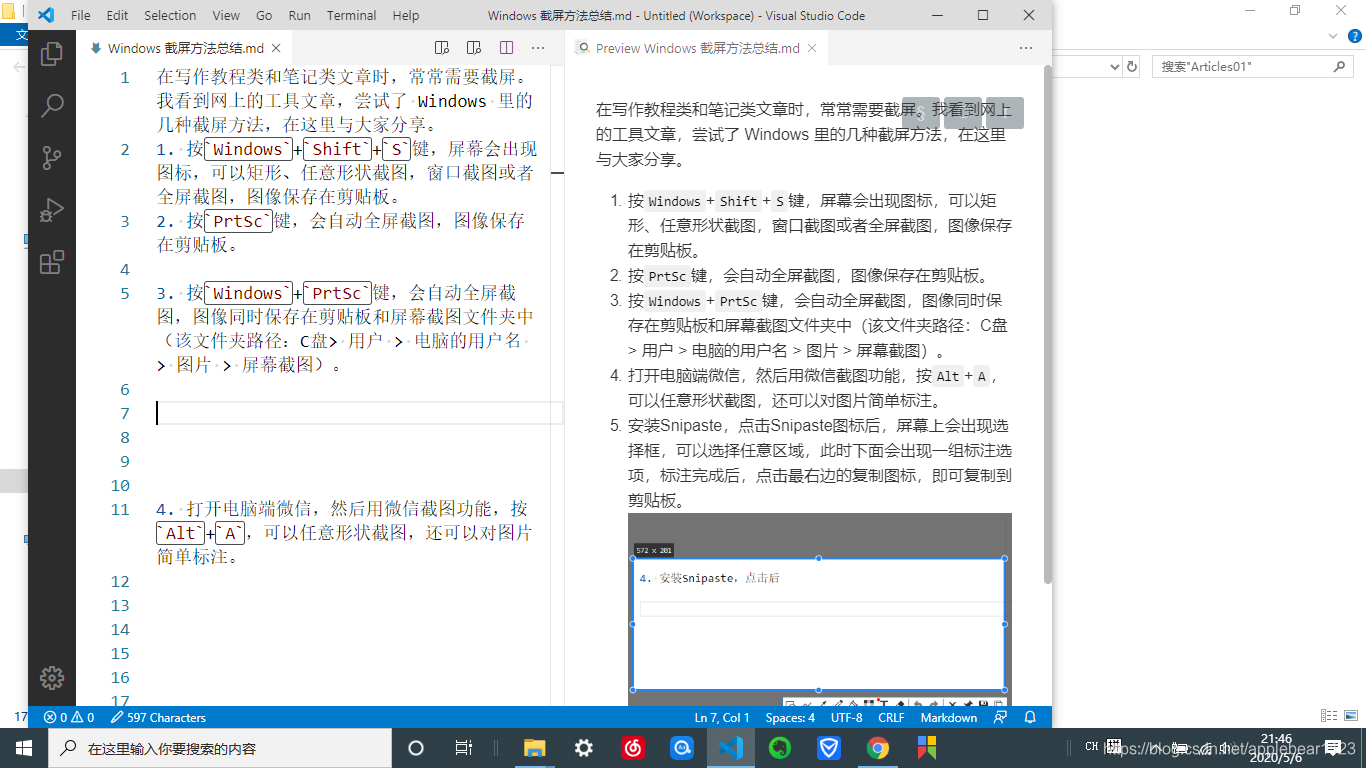Screen dimensions: 1366x768
Task: Open the Edit menu
Action: (x=117, y=15)
